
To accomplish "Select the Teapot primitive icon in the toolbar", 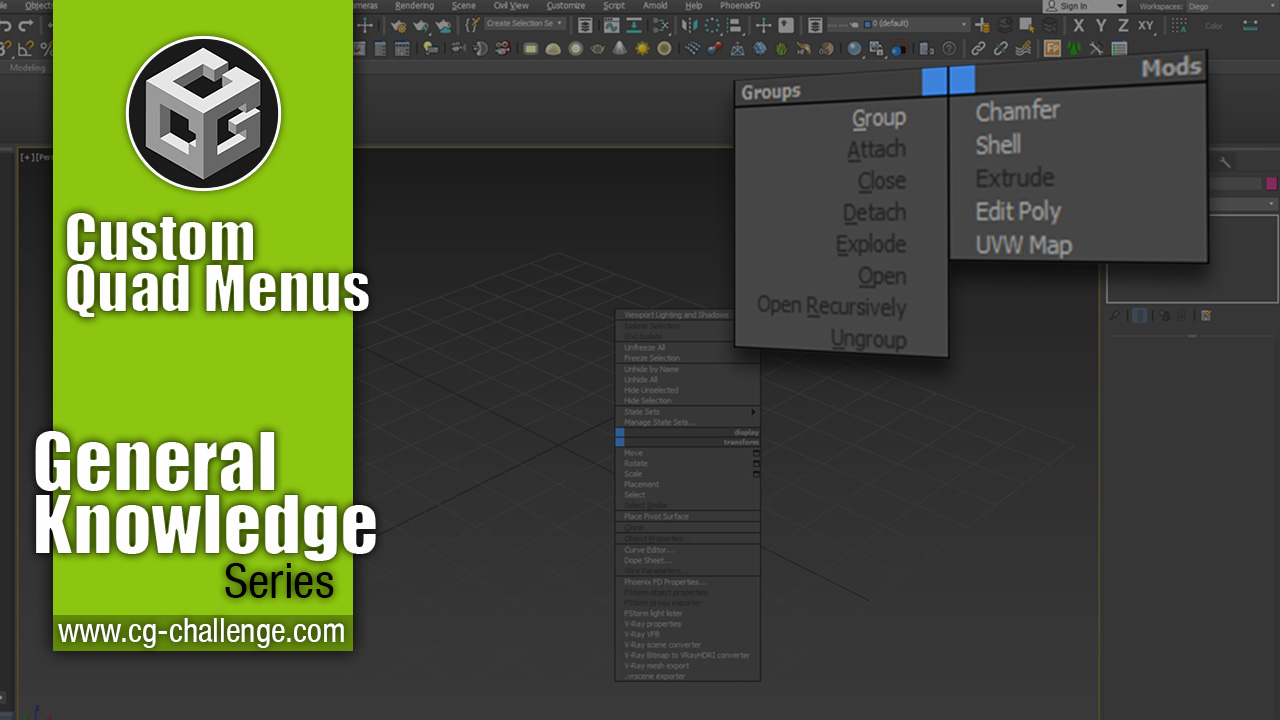I will (x=599, y=47).
